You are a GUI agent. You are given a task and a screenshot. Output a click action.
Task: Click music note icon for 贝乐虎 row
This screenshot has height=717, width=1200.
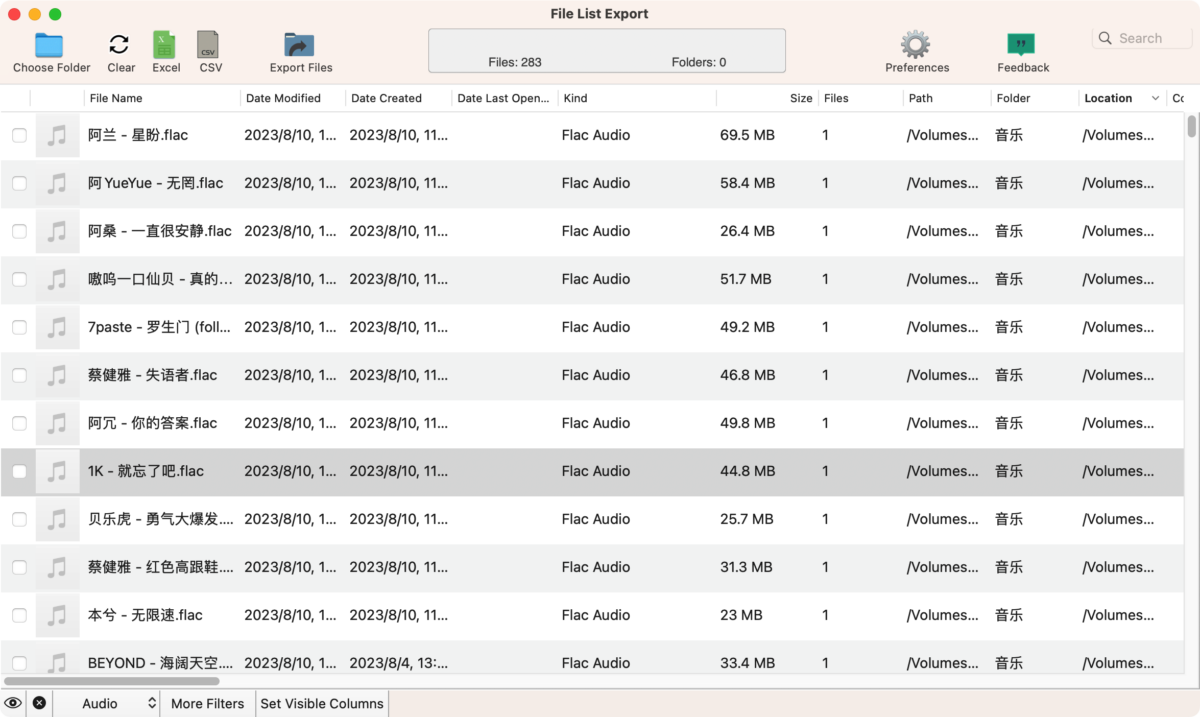[58, 519]
